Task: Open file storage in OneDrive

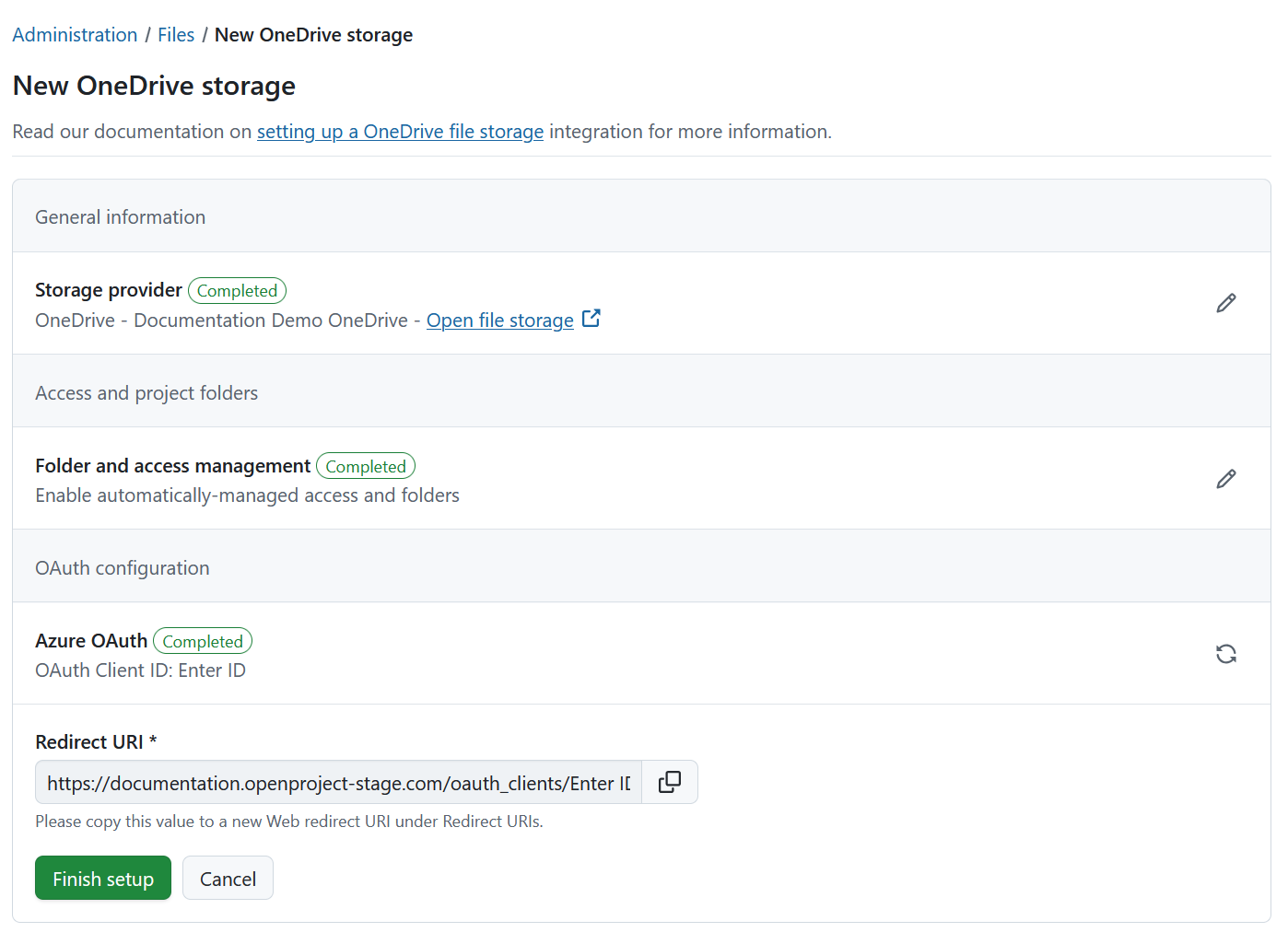Action: tap(499, 320)
